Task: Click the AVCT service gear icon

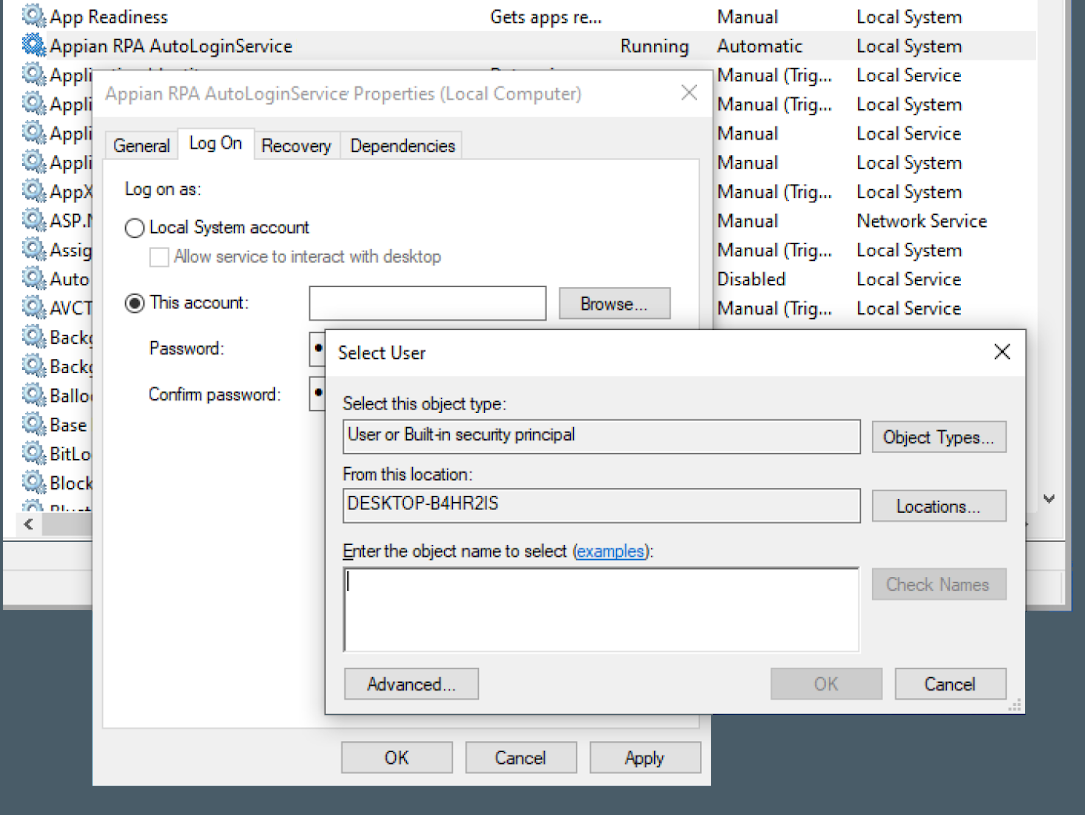Action: tap(33, 307)
